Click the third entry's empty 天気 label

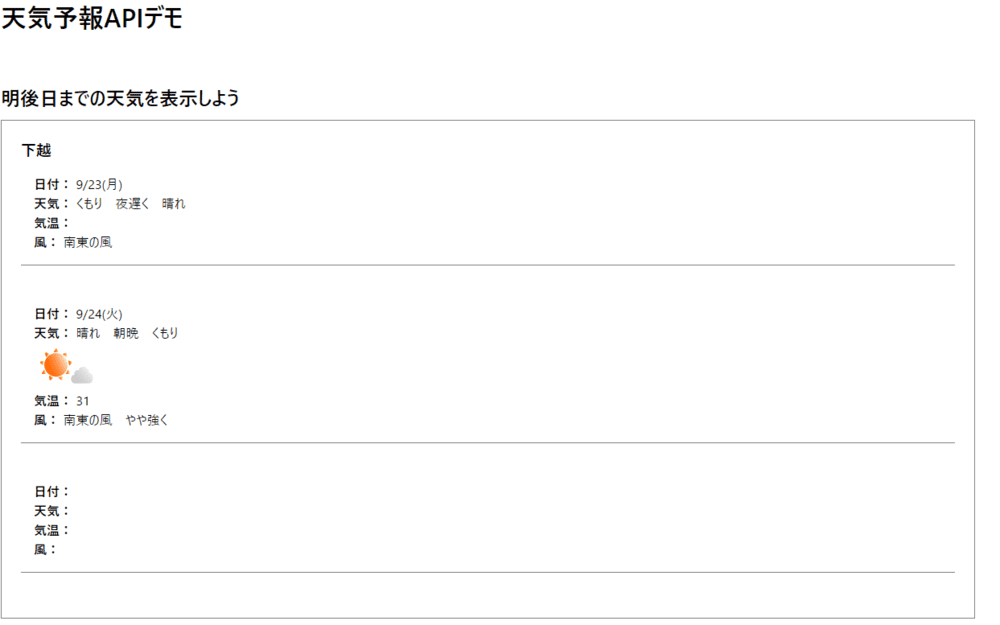tap(51, 510)
